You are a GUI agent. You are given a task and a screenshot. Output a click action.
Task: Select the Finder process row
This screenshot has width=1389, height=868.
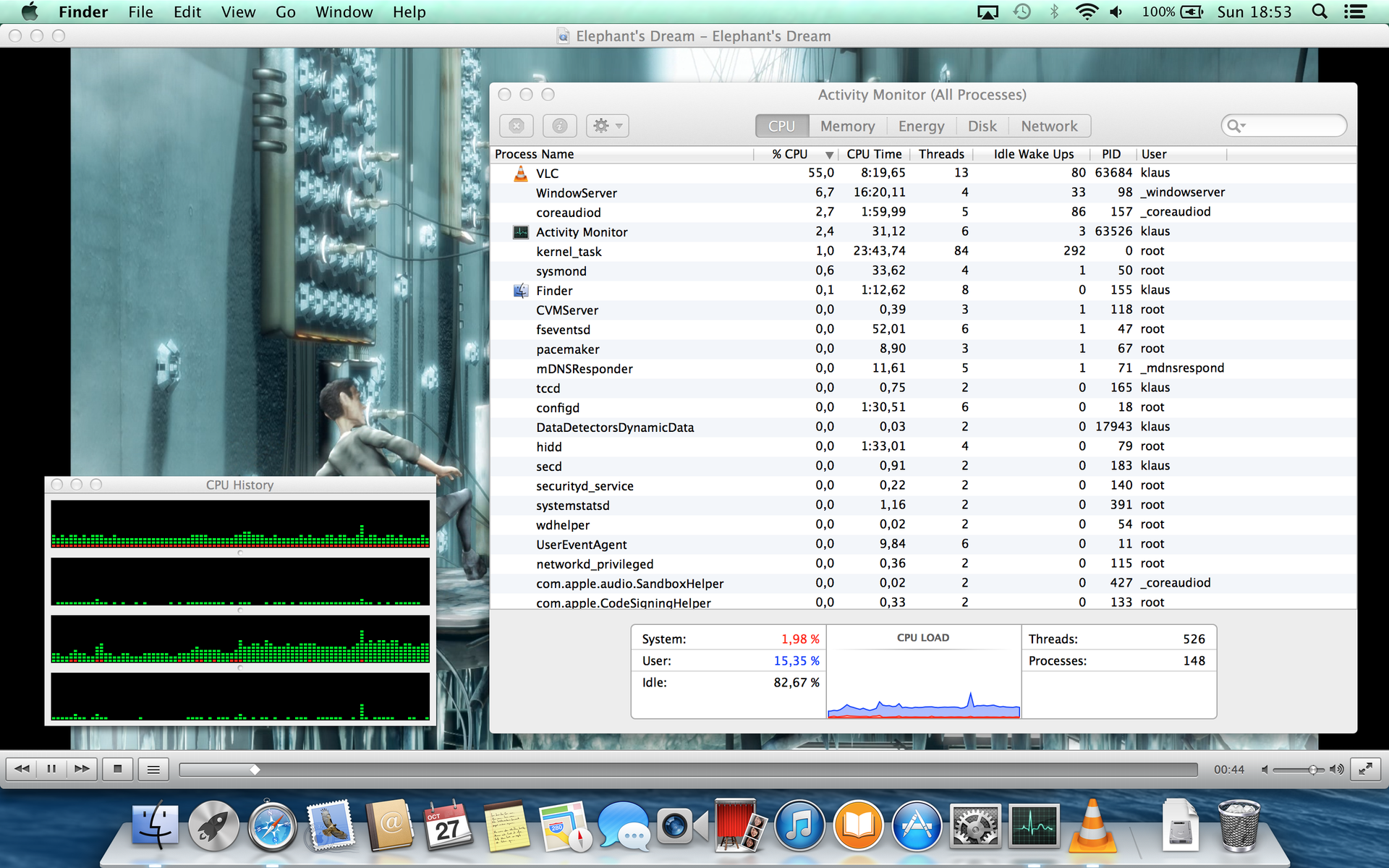[x=923, y=290]
